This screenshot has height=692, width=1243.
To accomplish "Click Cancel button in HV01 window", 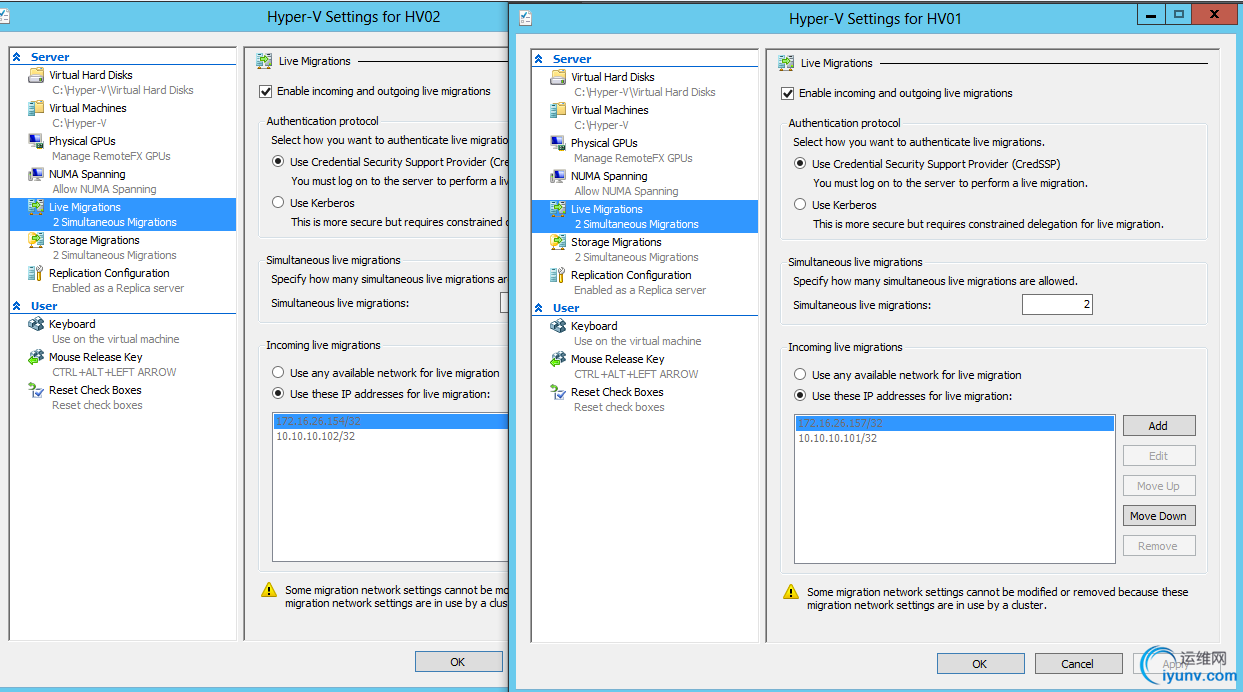I will click(1077, 664).
